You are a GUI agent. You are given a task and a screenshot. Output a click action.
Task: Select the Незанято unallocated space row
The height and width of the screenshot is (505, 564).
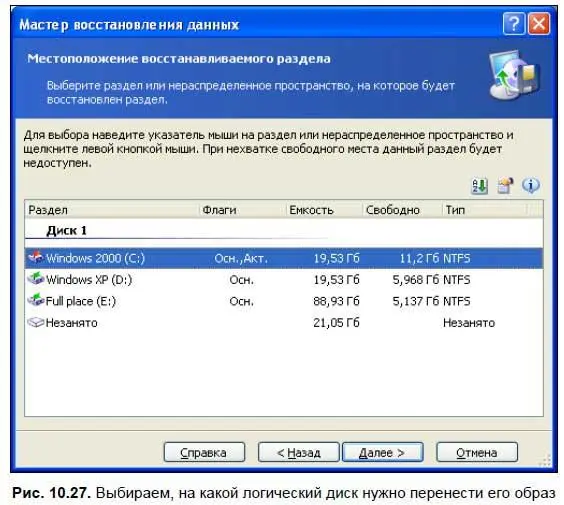click(284, 323)
